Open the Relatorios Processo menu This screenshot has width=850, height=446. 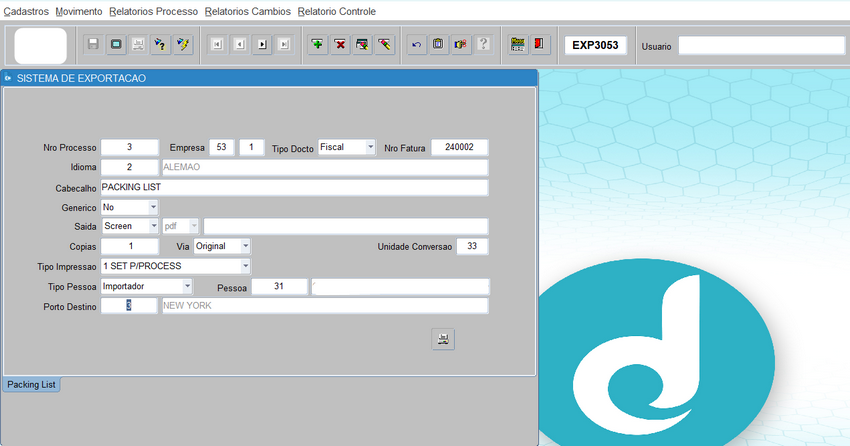[153, 11]
